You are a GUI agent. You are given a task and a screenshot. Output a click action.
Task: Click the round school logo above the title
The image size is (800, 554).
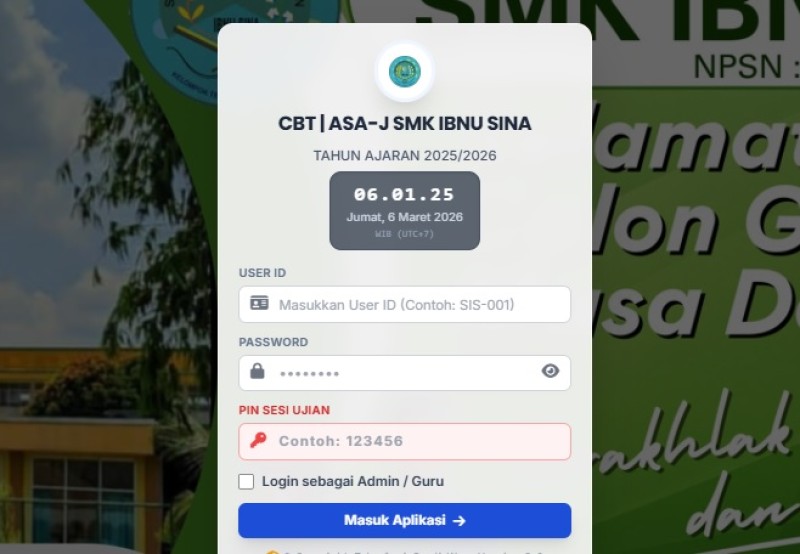pos(405,71)
